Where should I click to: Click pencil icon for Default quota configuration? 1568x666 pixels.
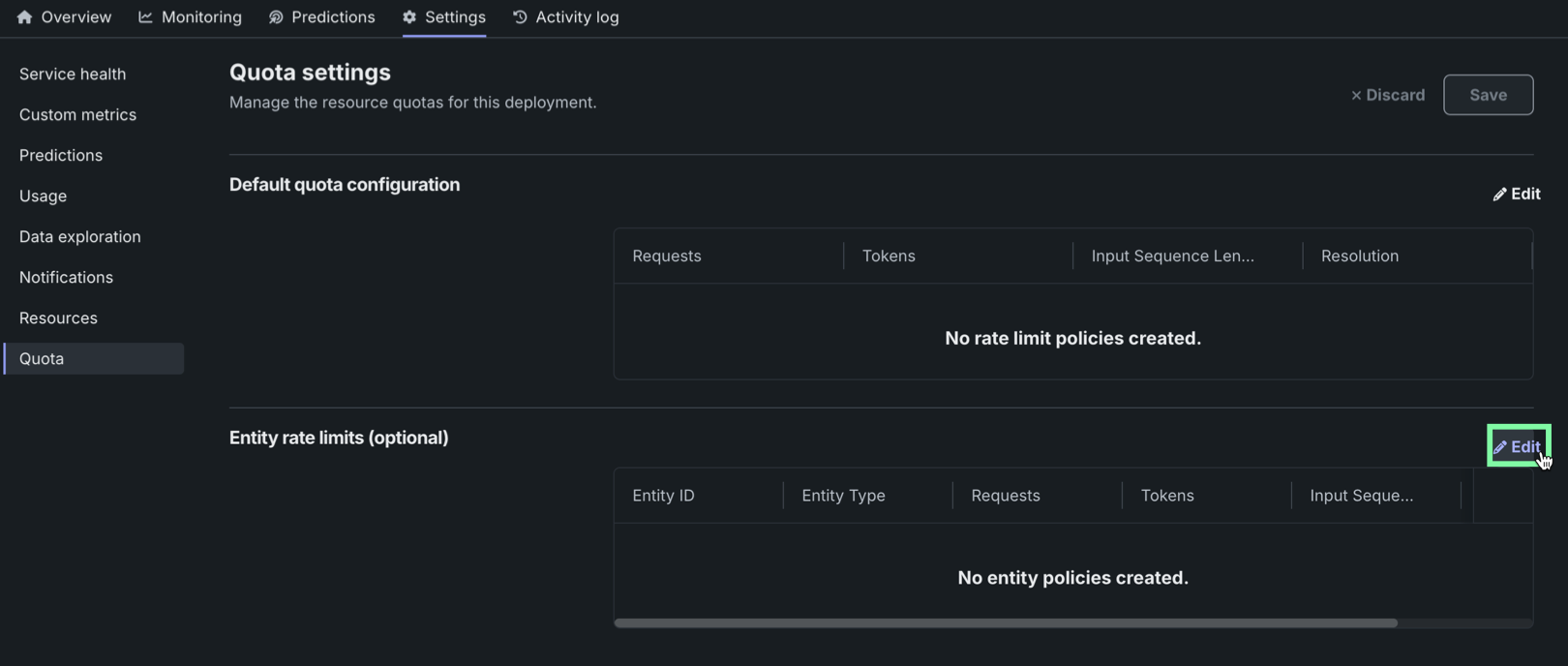pos(1499,195)
